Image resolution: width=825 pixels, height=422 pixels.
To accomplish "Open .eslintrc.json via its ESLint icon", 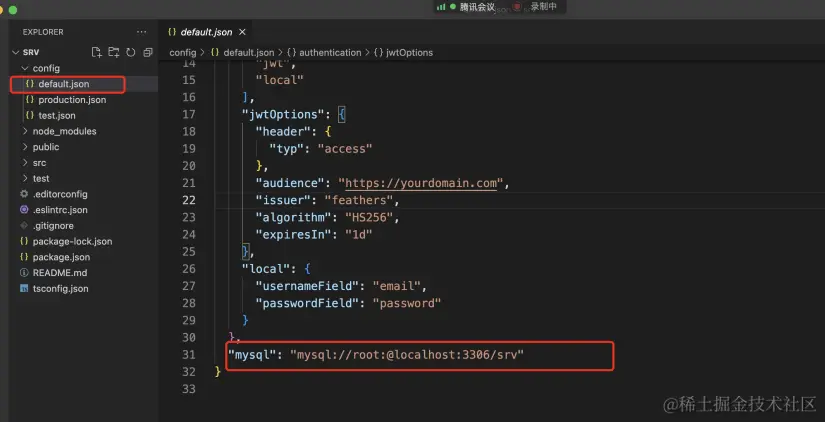I will pos(24,210).
